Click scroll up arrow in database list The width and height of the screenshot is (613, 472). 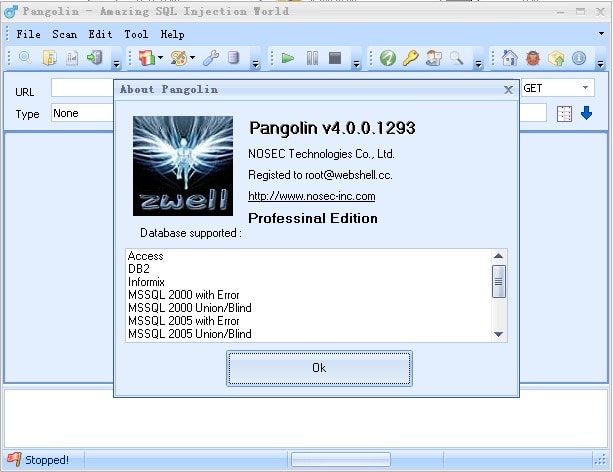(x=498, y=256)
